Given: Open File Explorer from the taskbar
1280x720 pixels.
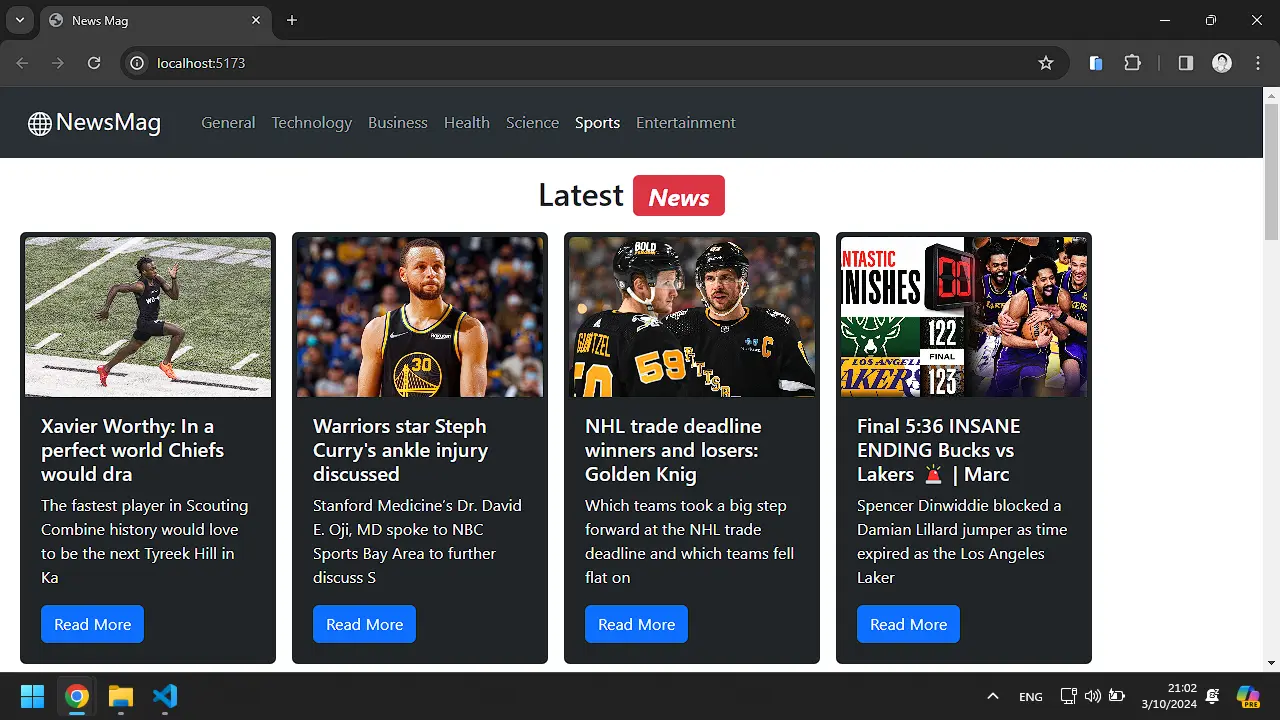Looking at the screenshot, I should click(x=121, y=696).
